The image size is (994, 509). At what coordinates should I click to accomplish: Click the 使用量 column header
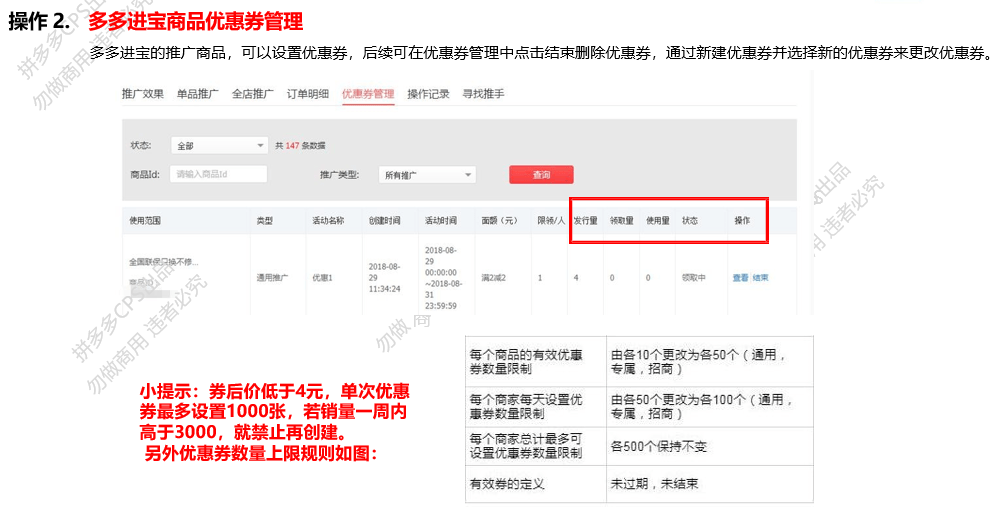tap(657, 220)
